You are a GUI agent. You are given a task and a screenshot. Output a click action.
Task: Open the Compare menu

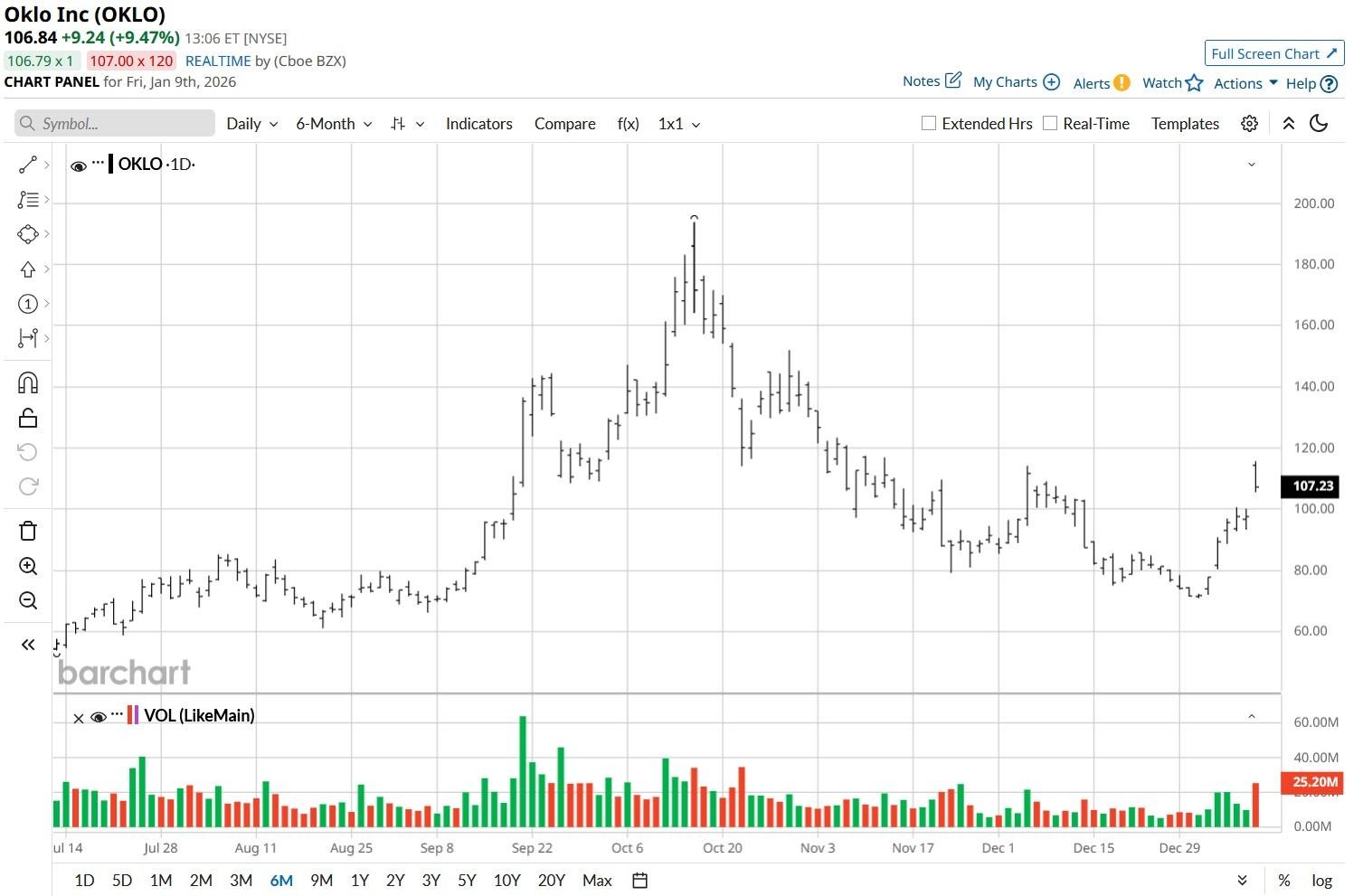(564, 124)
